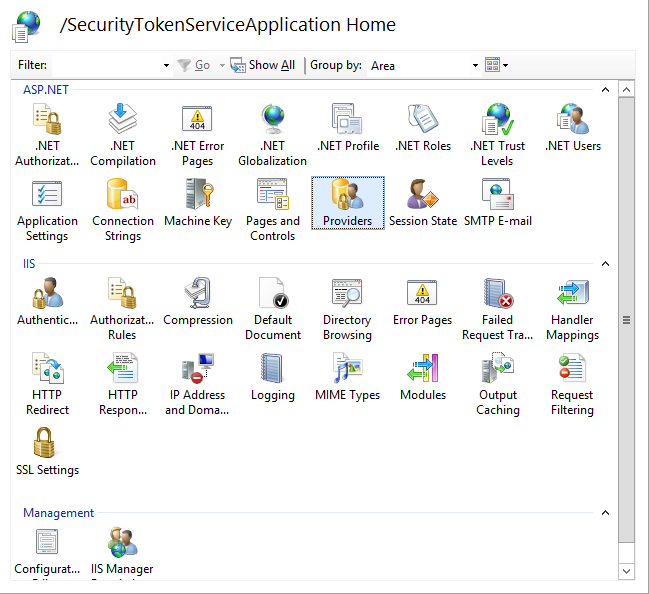Open the IIS Authentication feature

pyautogui.click(x=47, y=302)
